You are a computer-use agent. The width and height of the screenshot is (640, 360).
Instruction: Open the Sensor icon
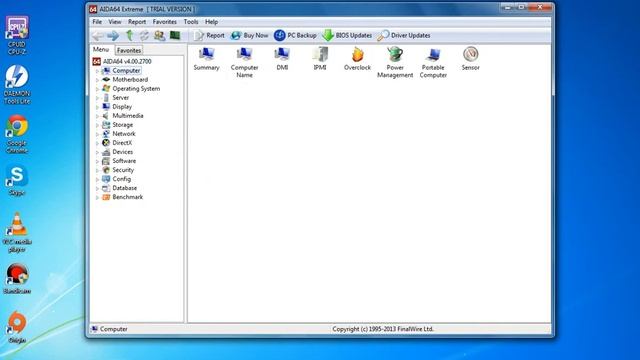471,59
